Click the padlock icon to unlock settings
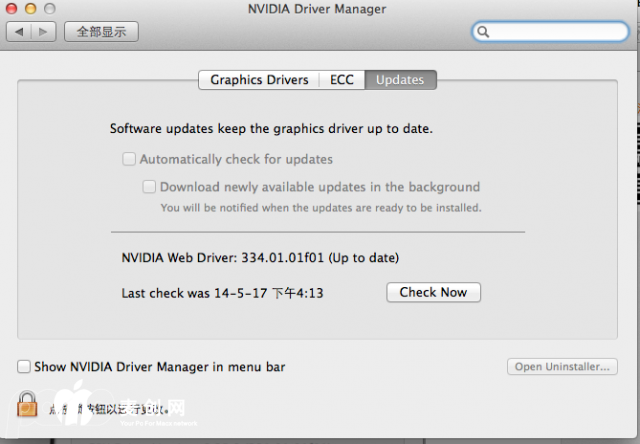Image resolution: width=640 pixels, height=444 pixels. pyautogui.click(x=27, y=405)
